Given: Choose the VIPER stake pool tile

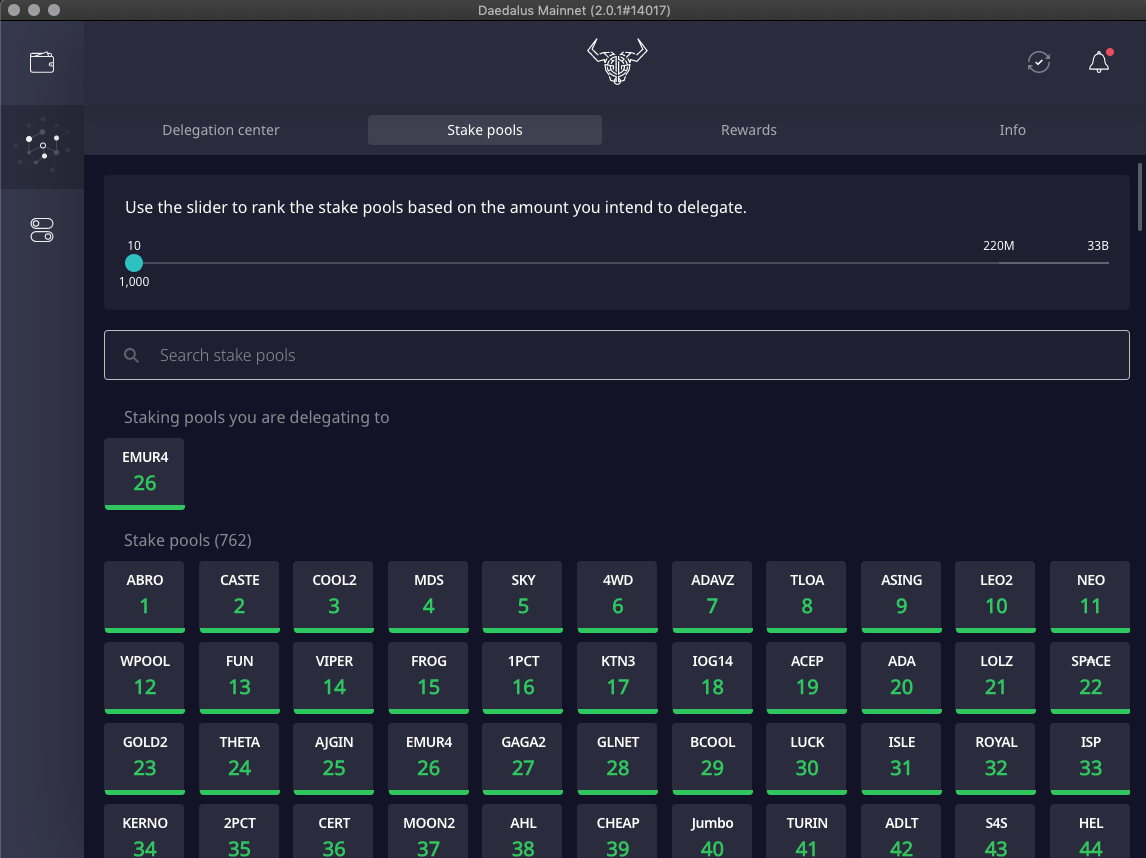Looking at the screenshot, I should point(334,677).
